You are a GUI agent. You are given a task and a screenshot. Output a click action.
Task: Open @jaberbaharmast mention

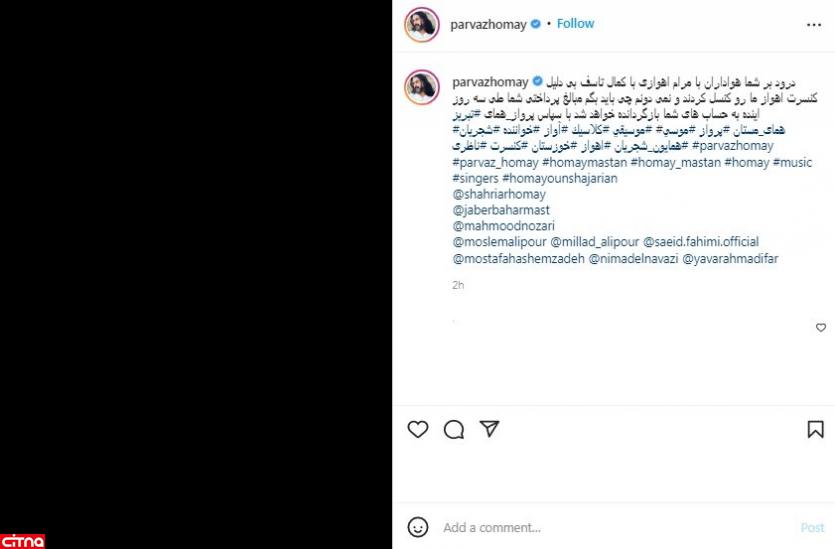(x=501, y=210)
